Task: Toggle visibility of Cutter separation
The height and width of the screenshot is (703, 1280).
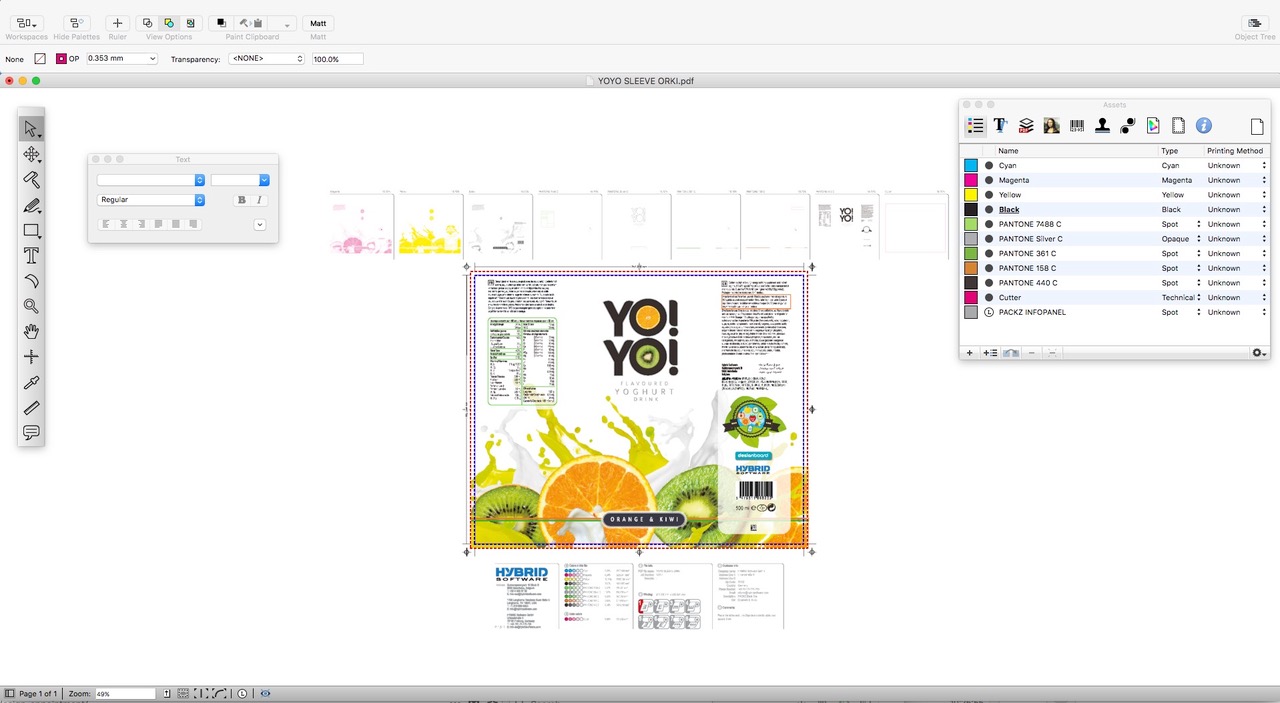Action: (x=989, y=298)
